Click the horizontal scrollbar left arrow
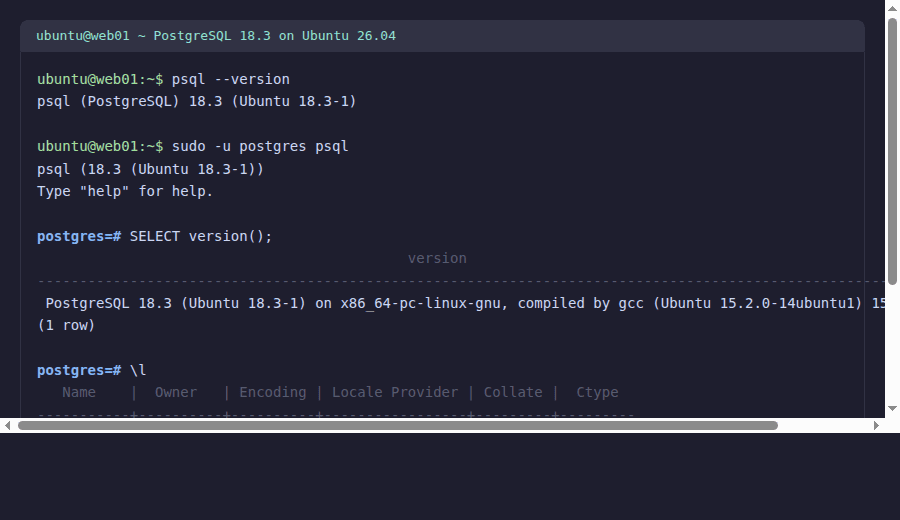 [7, 425]
